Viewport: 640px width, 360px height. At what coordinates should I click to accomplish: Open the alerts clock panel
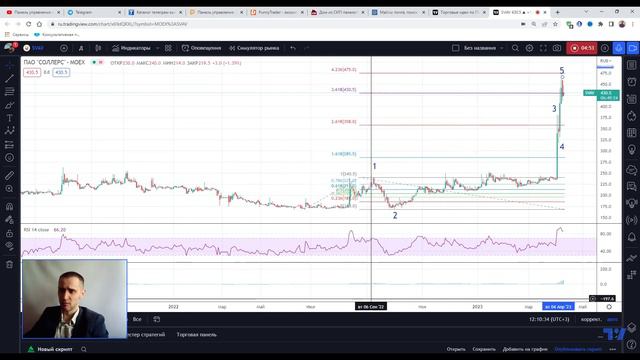coord(632,82)
